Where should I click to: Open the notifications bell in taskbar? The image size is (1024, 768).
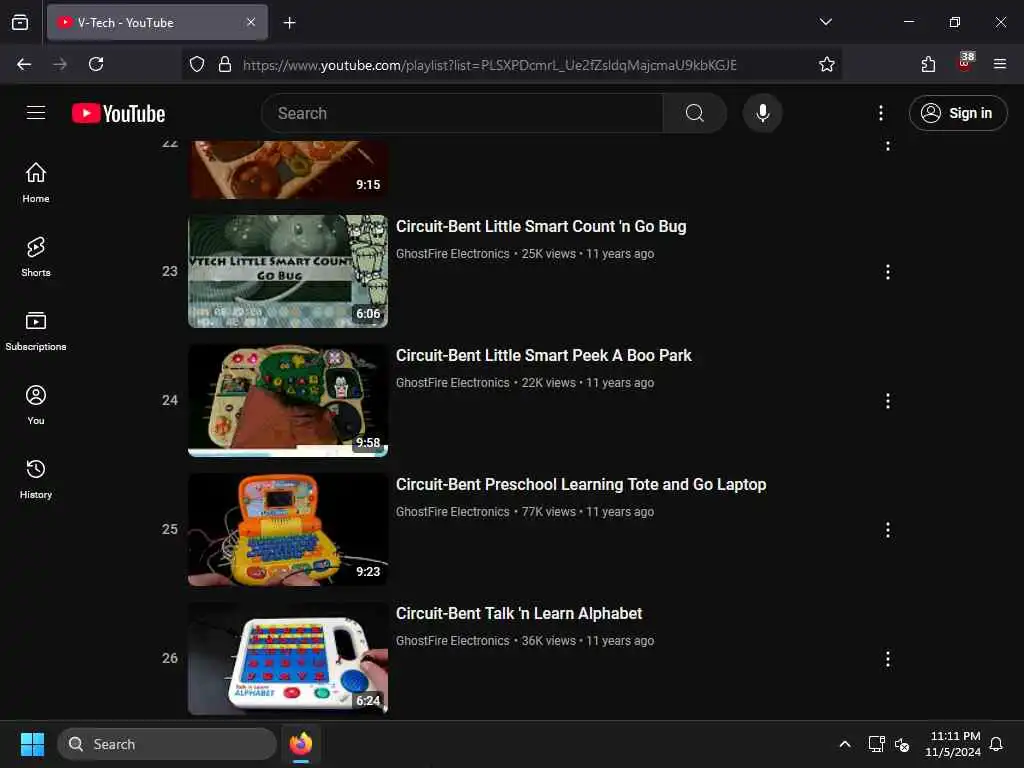(x=996, y=744)
